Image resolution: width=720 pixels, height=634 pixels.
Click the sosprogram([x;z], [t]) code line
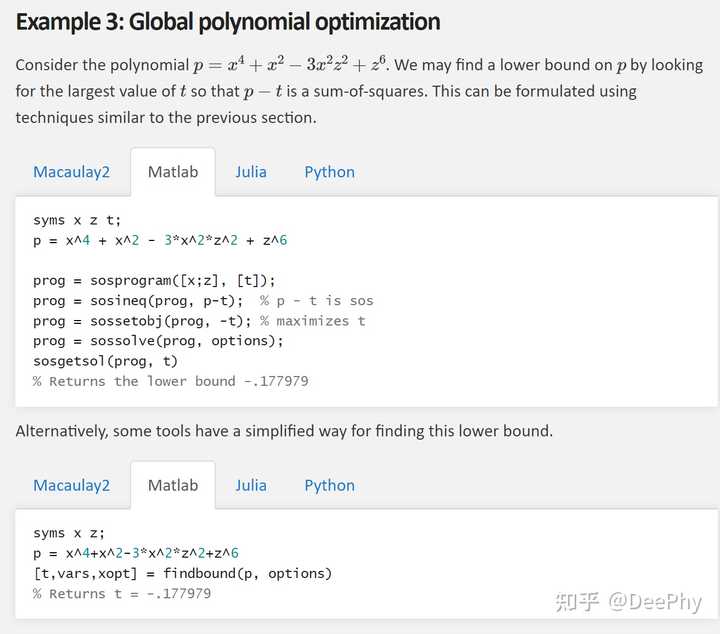[x=154, y=280]
